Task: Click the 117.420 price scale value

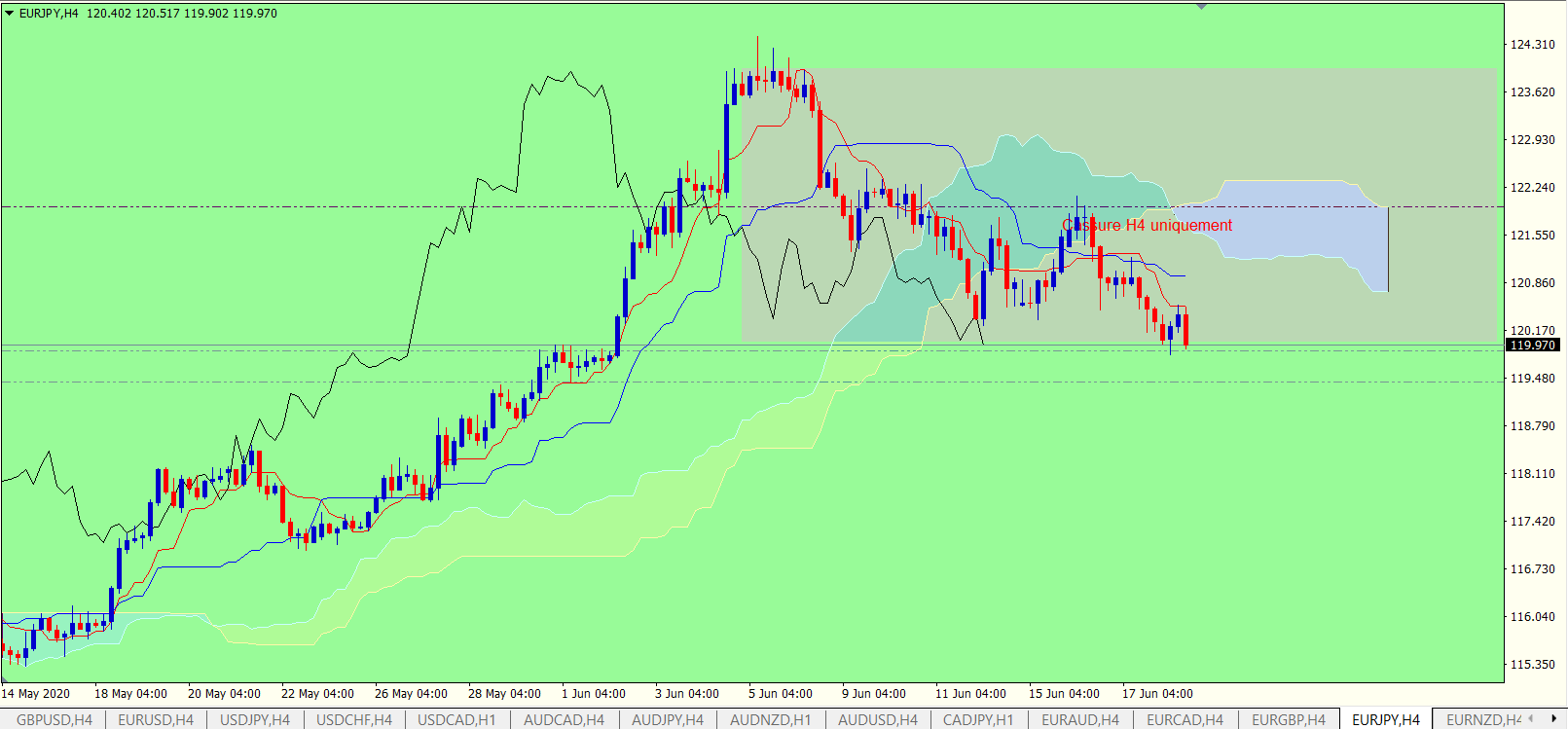Action: [1532, 522]
